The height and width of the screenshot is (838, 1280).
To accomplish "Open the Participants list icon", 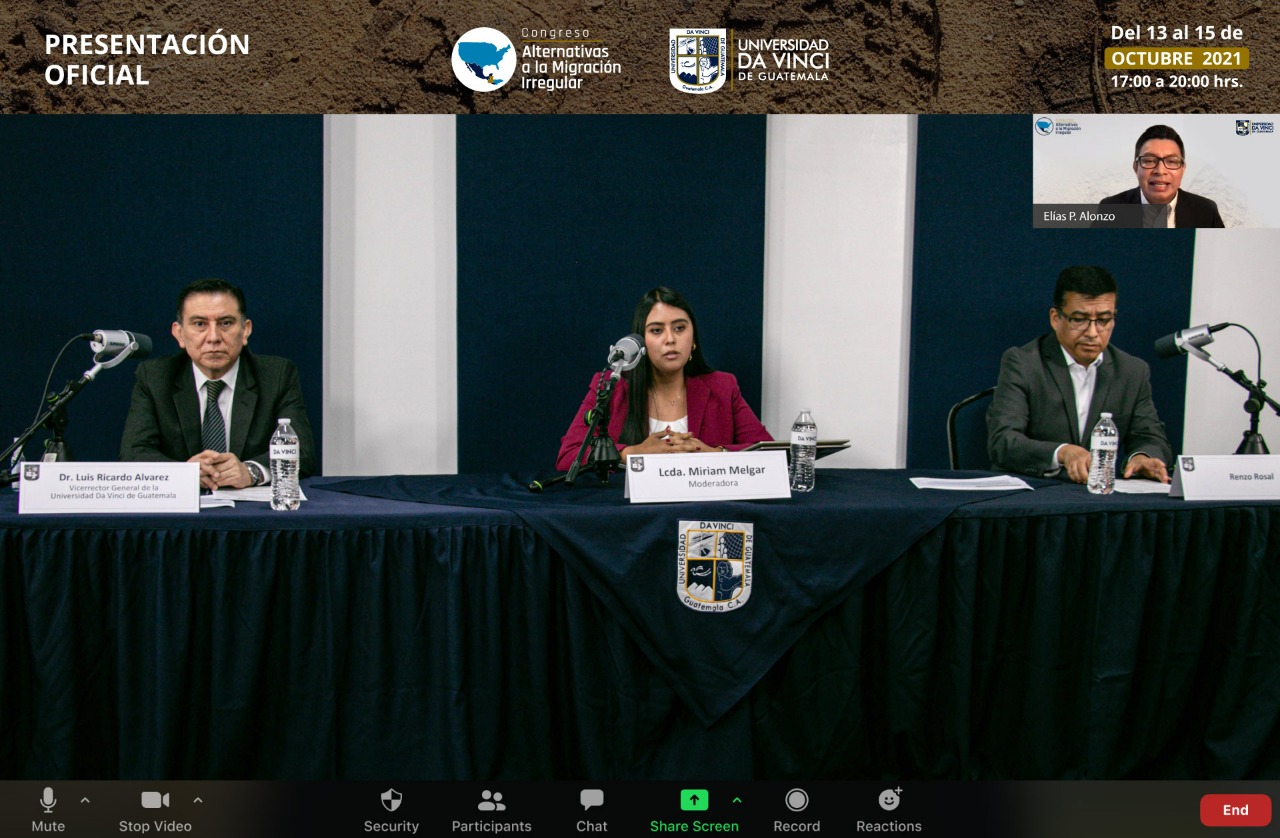I will coord(491,800).
